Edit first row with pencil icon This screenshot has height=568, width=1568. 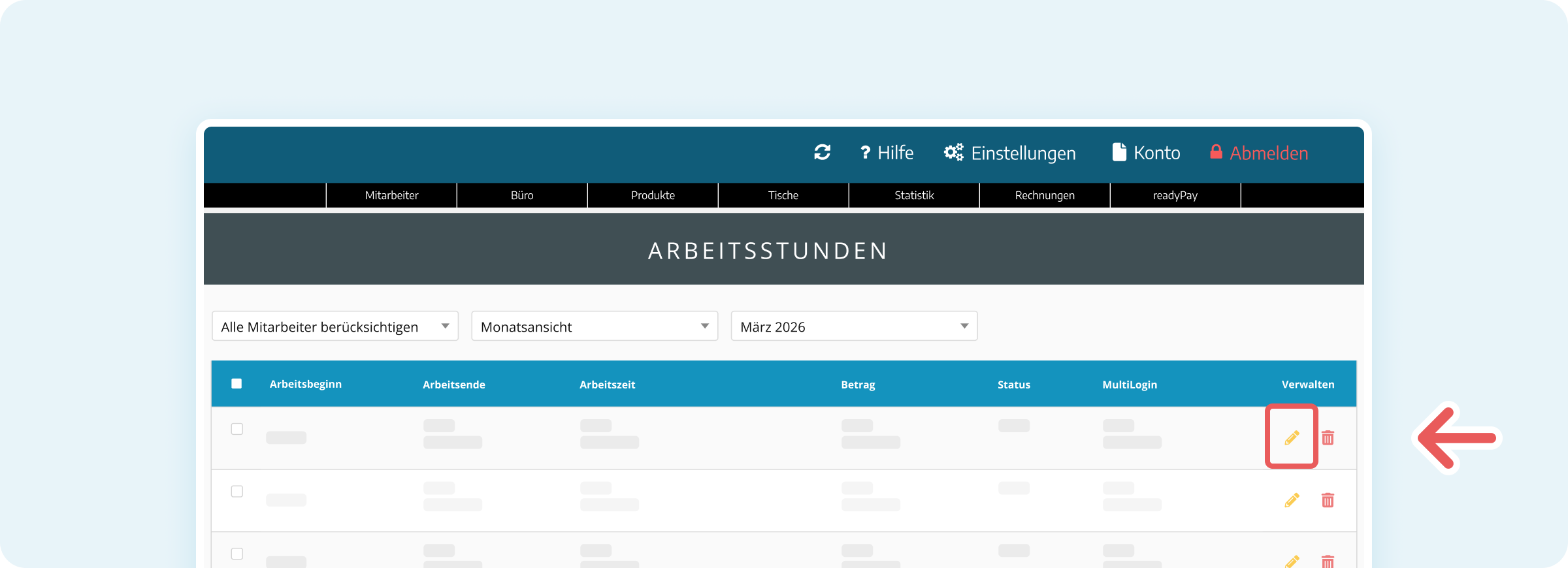(1292, 437)
